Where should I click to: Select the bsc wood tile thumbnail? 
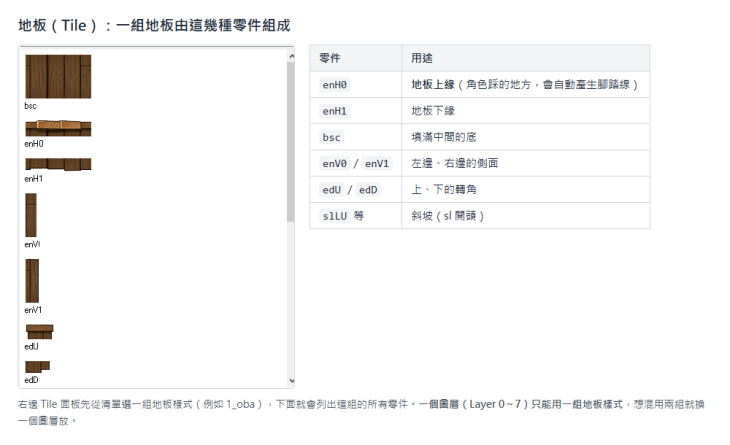click(58, 76)
